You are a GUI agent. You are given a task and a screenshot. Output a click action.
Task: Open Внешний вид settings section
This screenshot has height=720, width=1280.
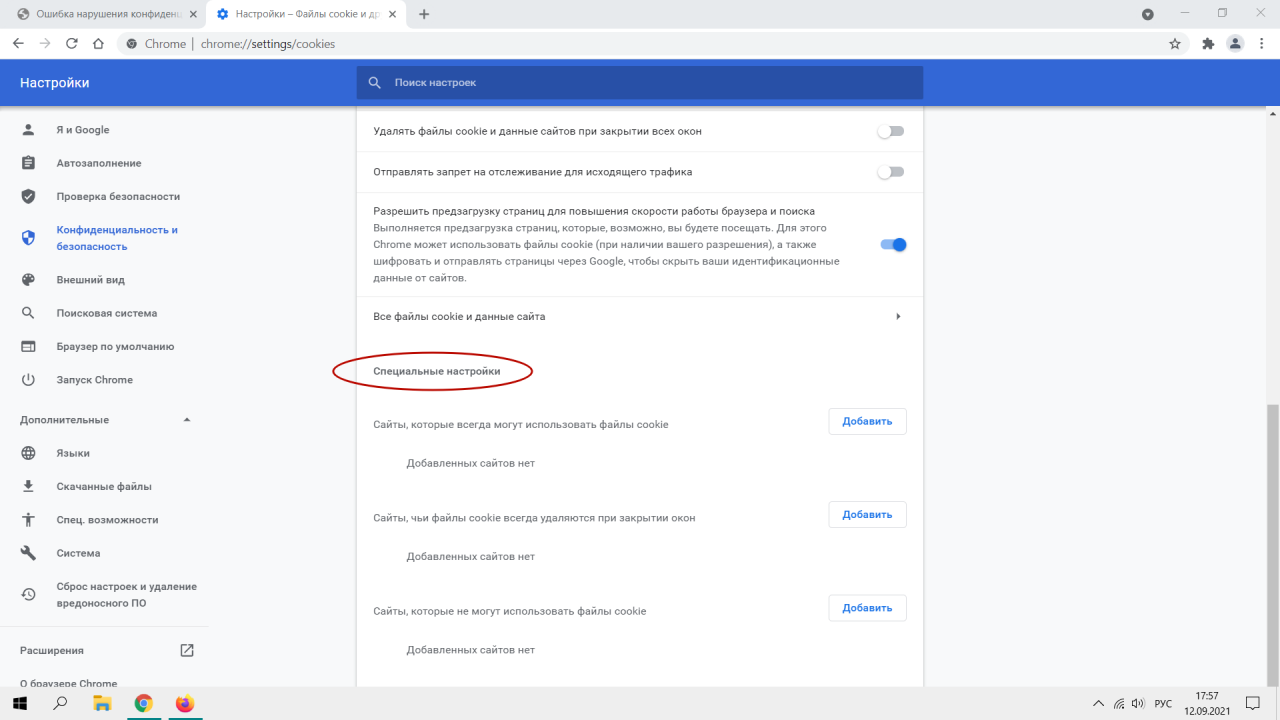(x=90, y=280)
